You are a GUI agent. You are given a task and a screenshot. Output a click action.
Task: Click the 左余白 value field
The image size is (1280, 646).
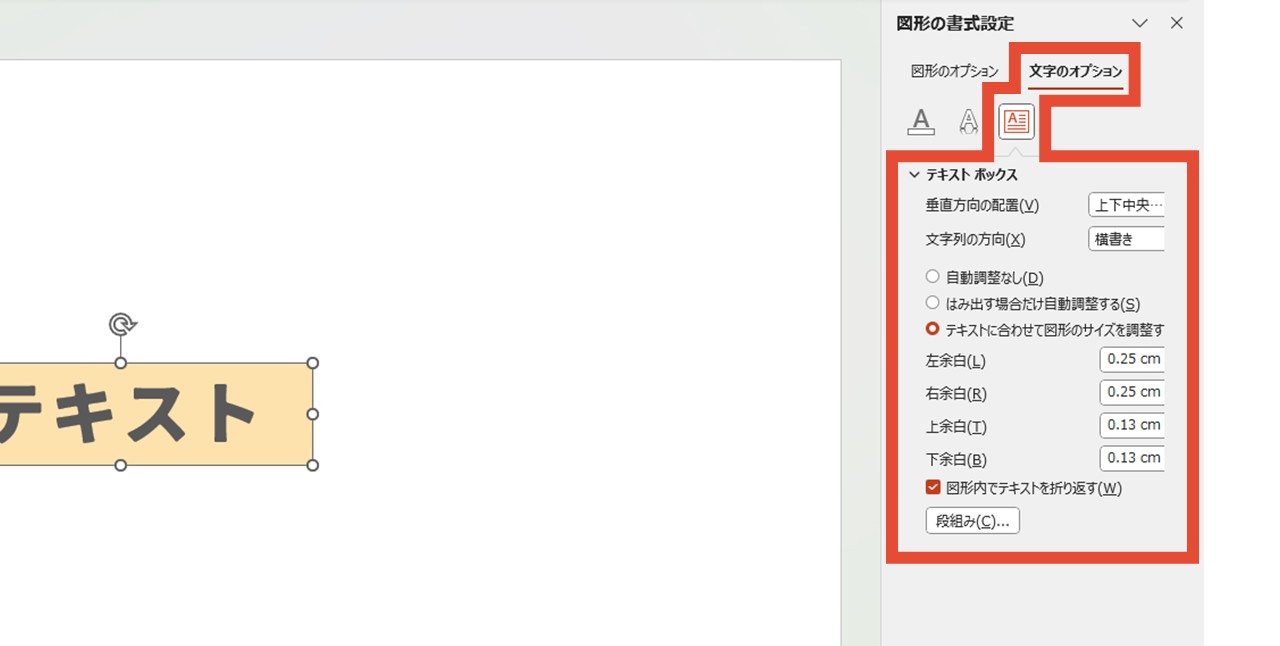pos(1131,358)
